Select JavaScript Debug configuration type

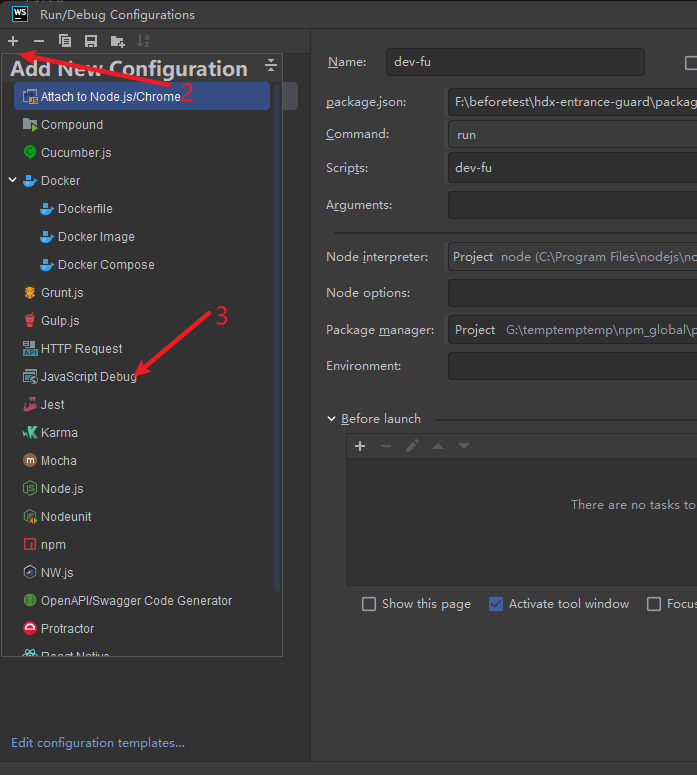pos(142,377)
